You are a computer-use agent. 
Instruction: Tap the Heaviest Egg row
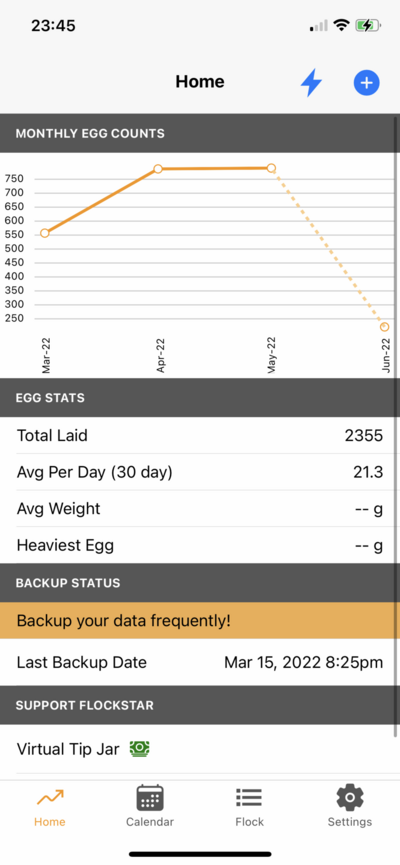[x=200, y=546]
